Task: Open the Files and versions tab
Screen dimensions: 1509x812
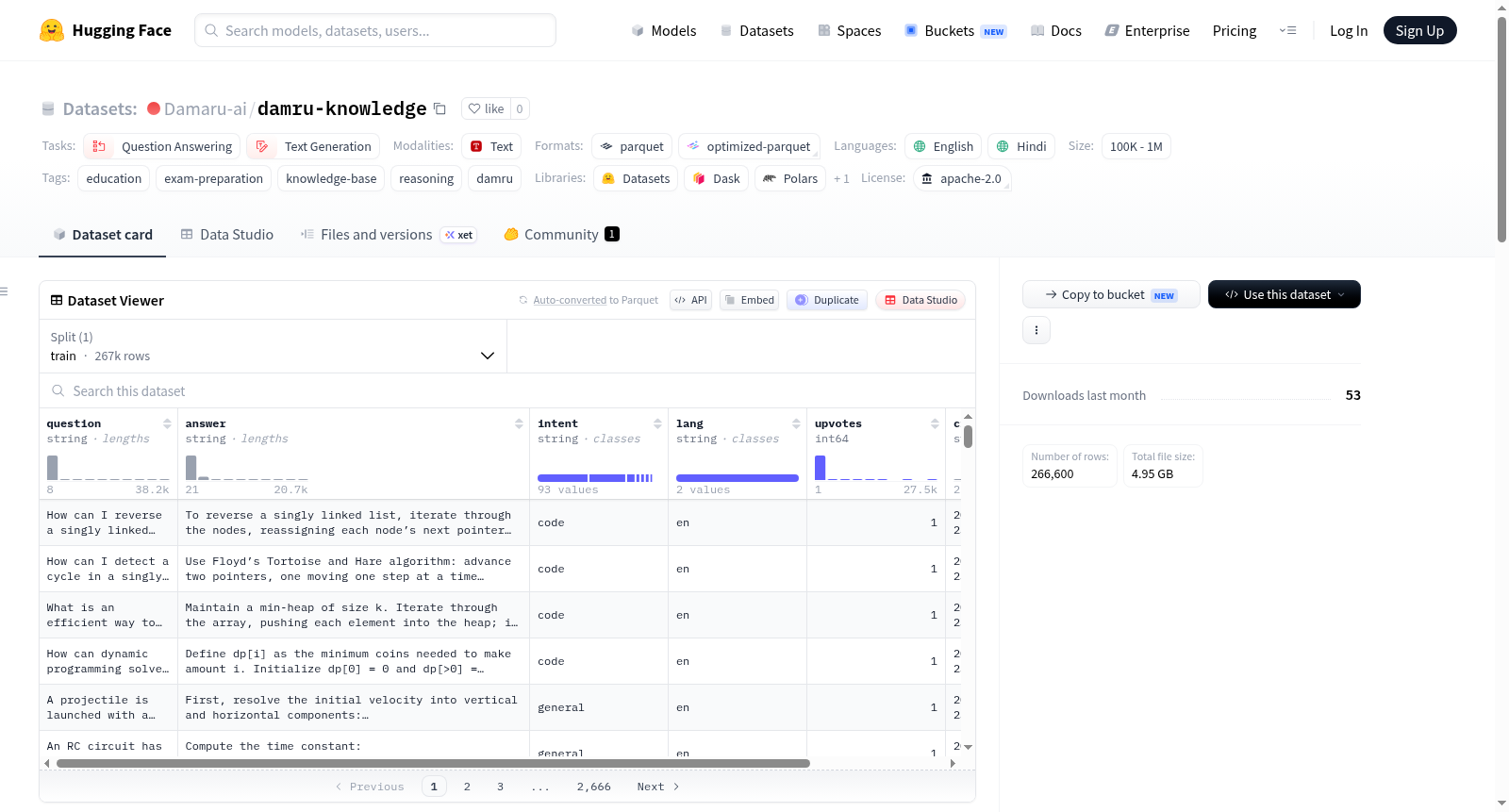Action: pos(388,234)
